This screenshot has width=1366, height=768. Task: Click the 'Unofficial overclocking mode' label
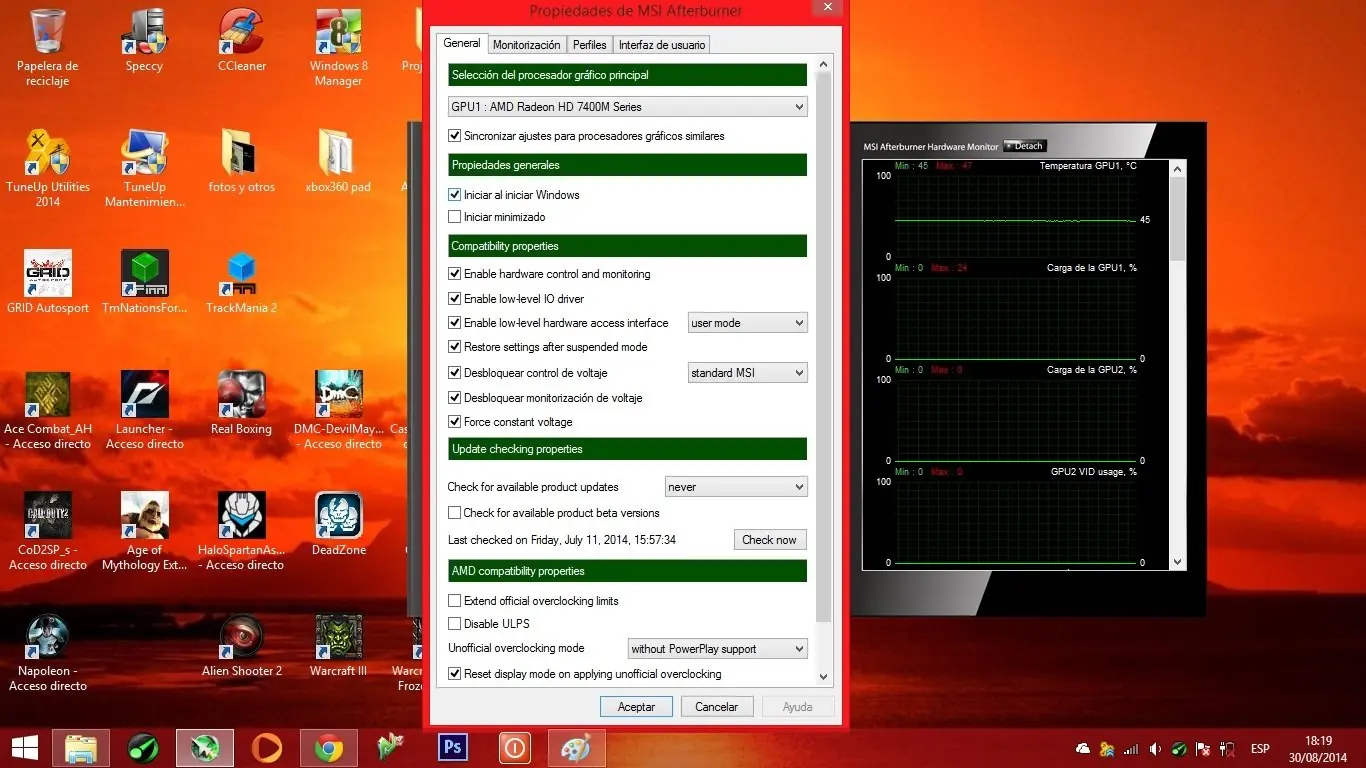coord(516,648)
